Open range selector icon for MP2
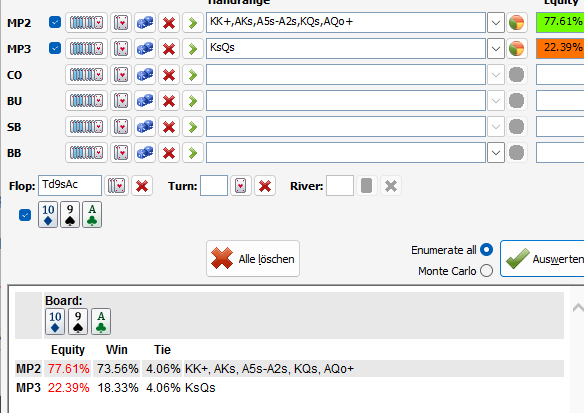 [x=86, y=23]
